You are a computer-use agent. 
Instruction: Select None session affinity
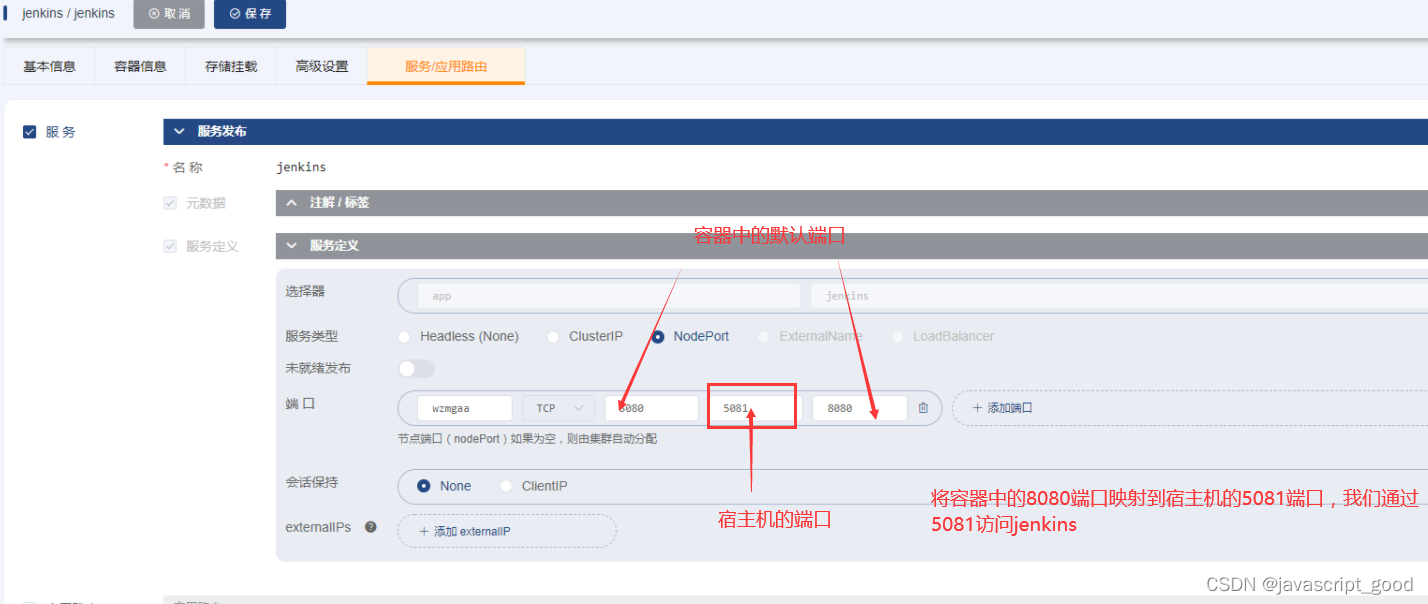424,486
